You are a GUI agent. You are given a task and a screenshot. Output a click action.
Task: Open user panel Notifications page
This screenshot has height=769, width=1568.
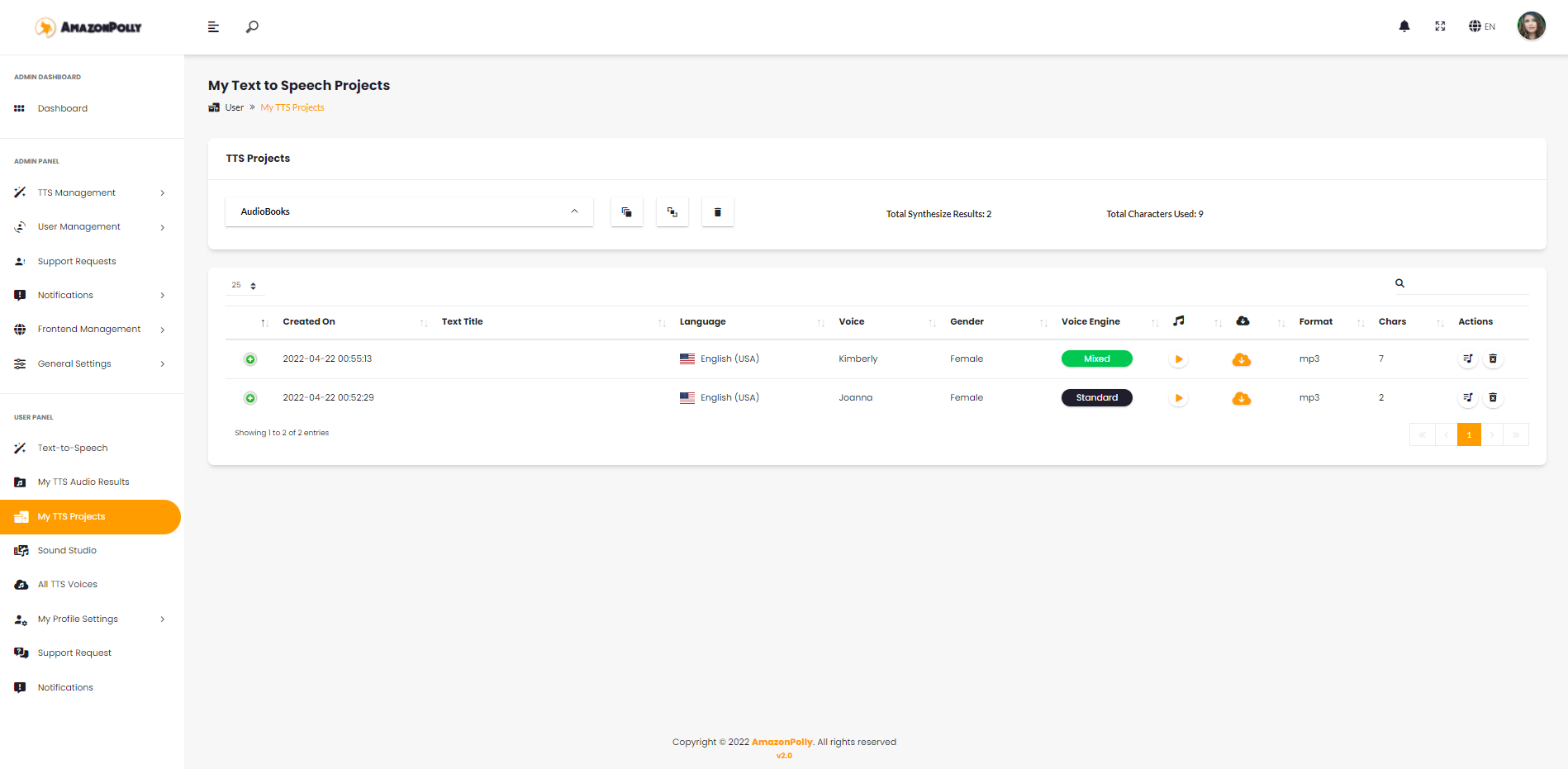coord(91,688)
